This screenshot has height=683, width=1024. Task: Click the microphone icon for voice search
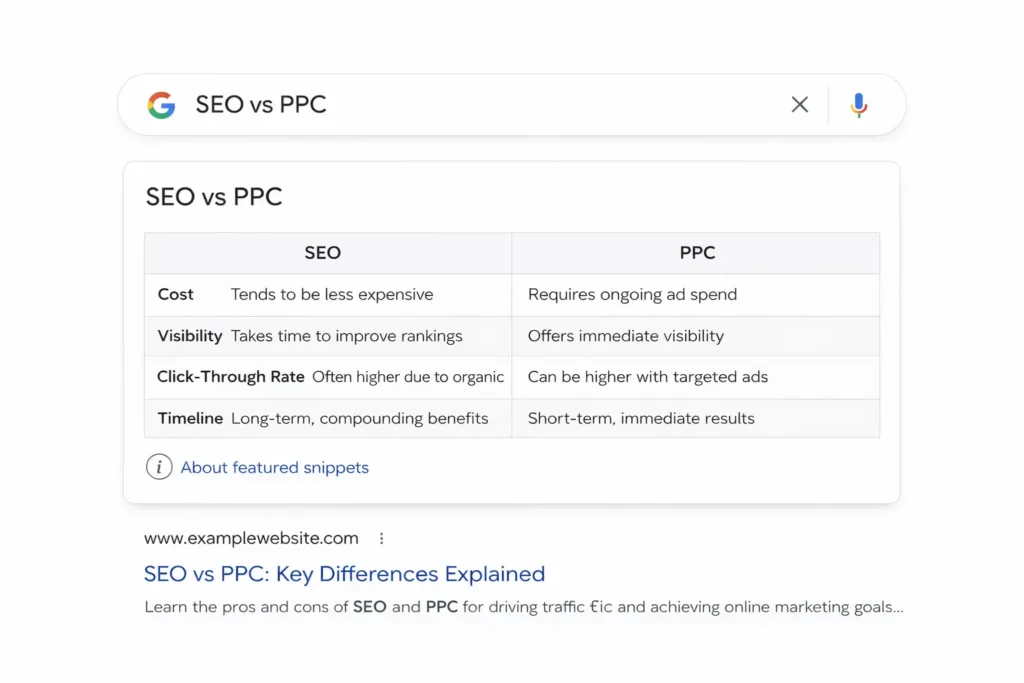pyautogui.click(x=859, y=104)
